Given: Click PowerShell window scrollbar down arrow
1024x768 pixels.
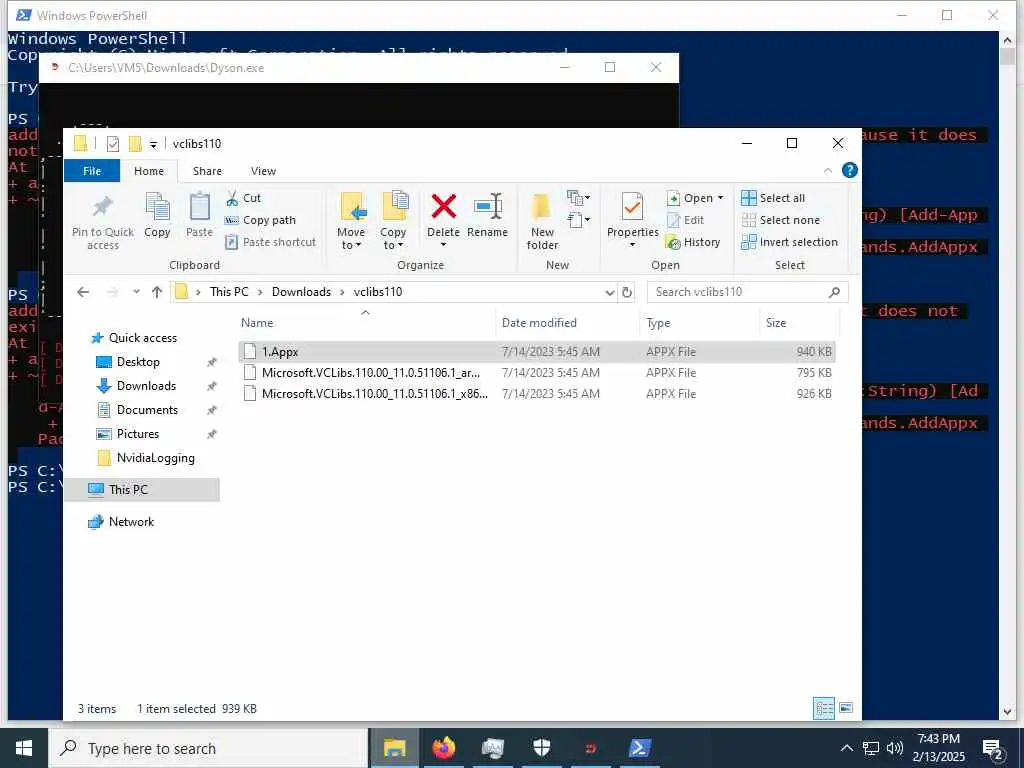Looking at the screenshot, I should pos(1007,712).
